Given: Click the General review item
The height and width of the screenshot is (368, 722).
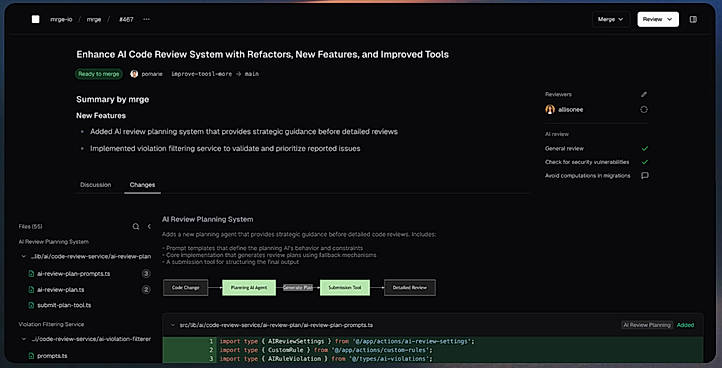Looking at the screenshot, I should (564, 149).
